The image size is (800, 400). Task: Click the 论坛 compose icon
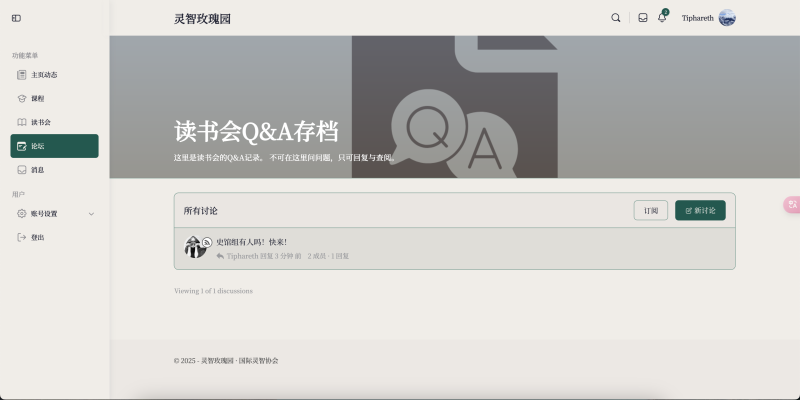point(21,146)
